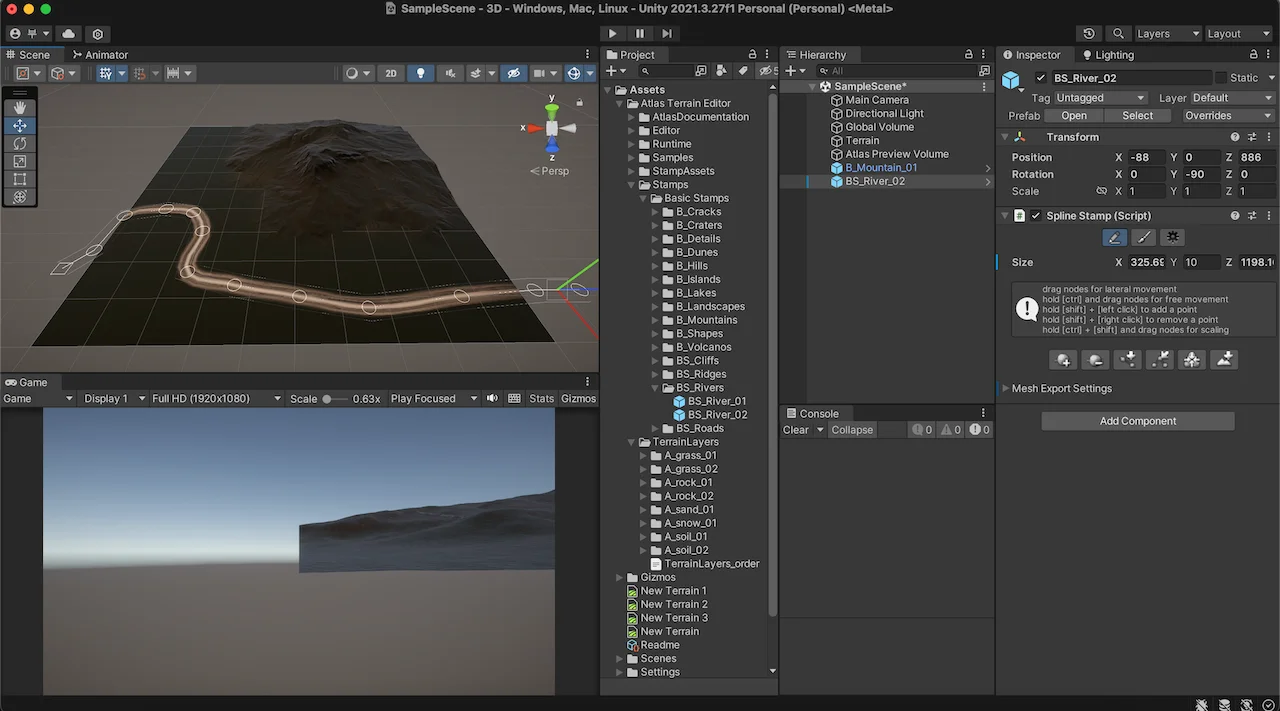The image size is (1280, 711).
Task: Select the Hand (view) tool
Action: (x=19, y=108)
